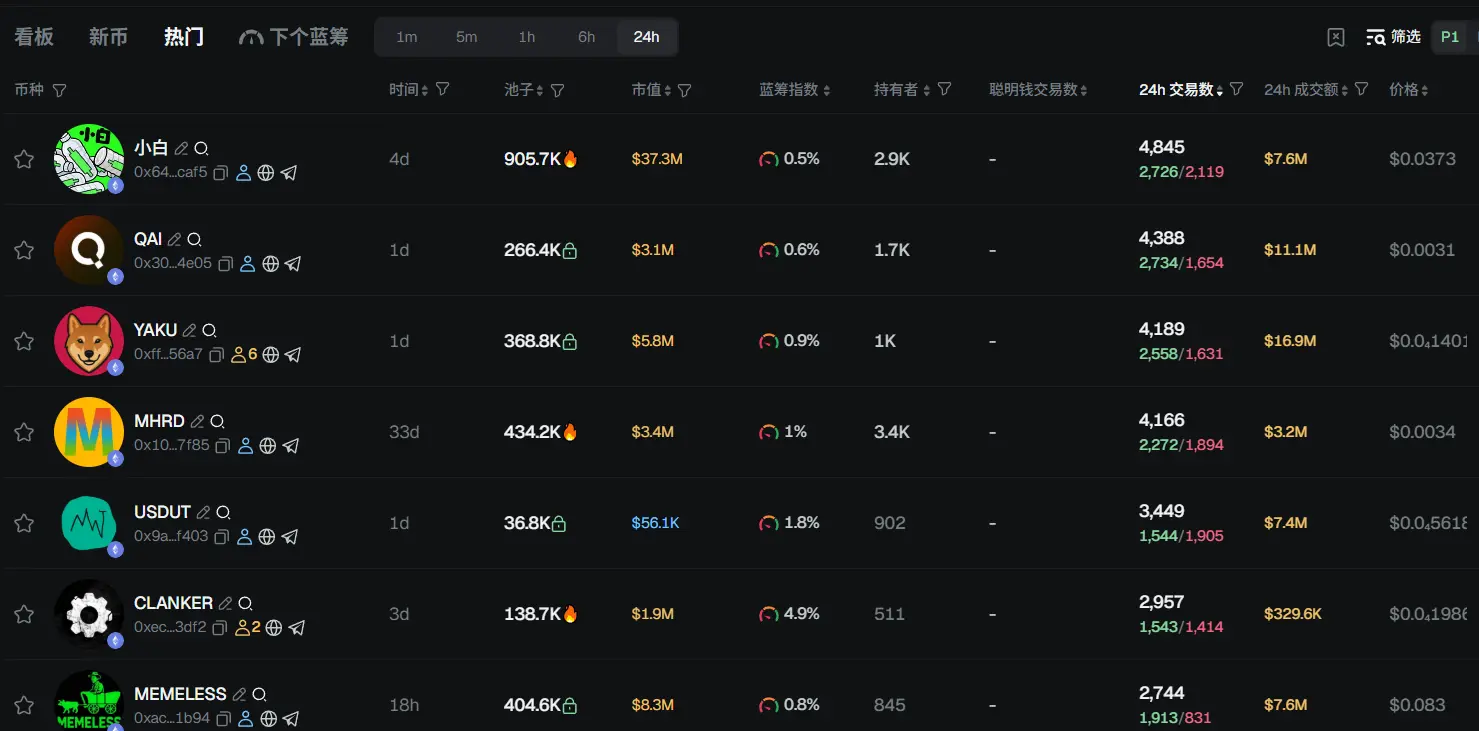Open the CLANKER token avatar thumbnail
The width and height of the screenshot is (1479, 731).
coord(89,614)
